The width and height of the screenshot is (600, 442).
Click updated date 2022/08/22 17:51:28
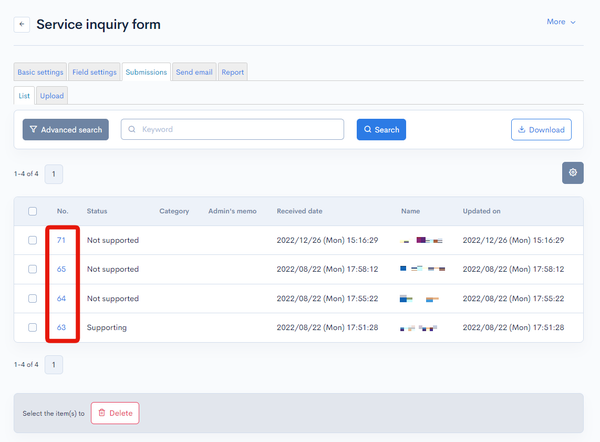point(513,328)
